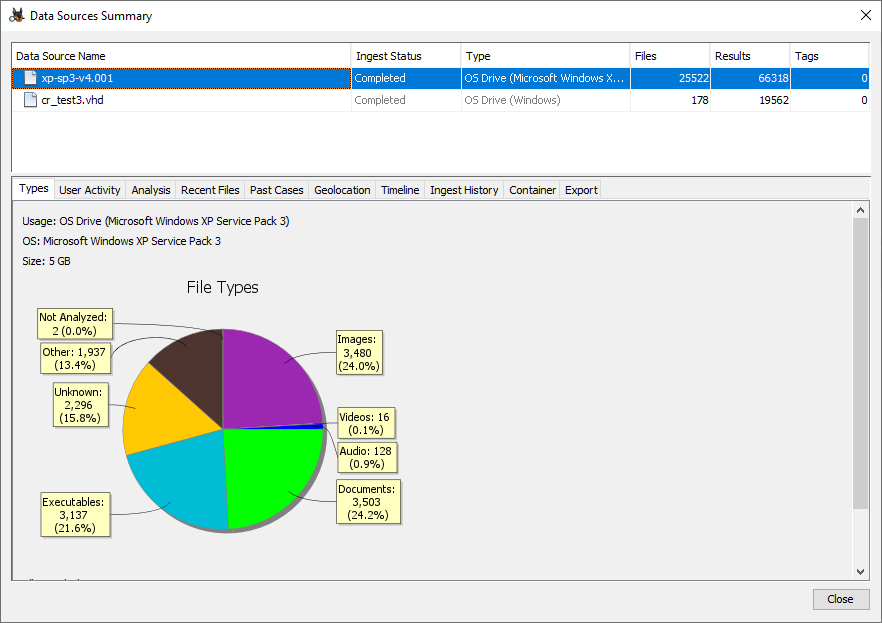This screenshot has height=623, width=882.
Task: Open the User Activity tab
Action: pyautogui.click(x=89, y=190)
